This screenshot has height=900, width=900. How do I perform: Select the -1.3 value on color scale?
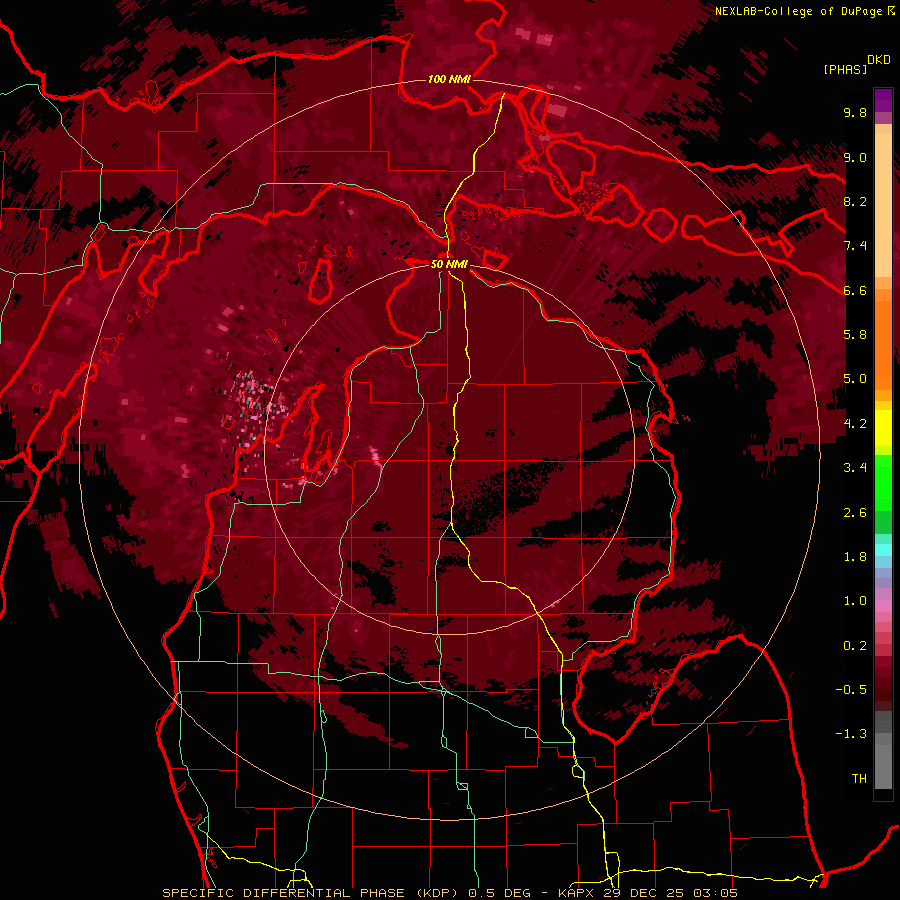coord(851,734)
